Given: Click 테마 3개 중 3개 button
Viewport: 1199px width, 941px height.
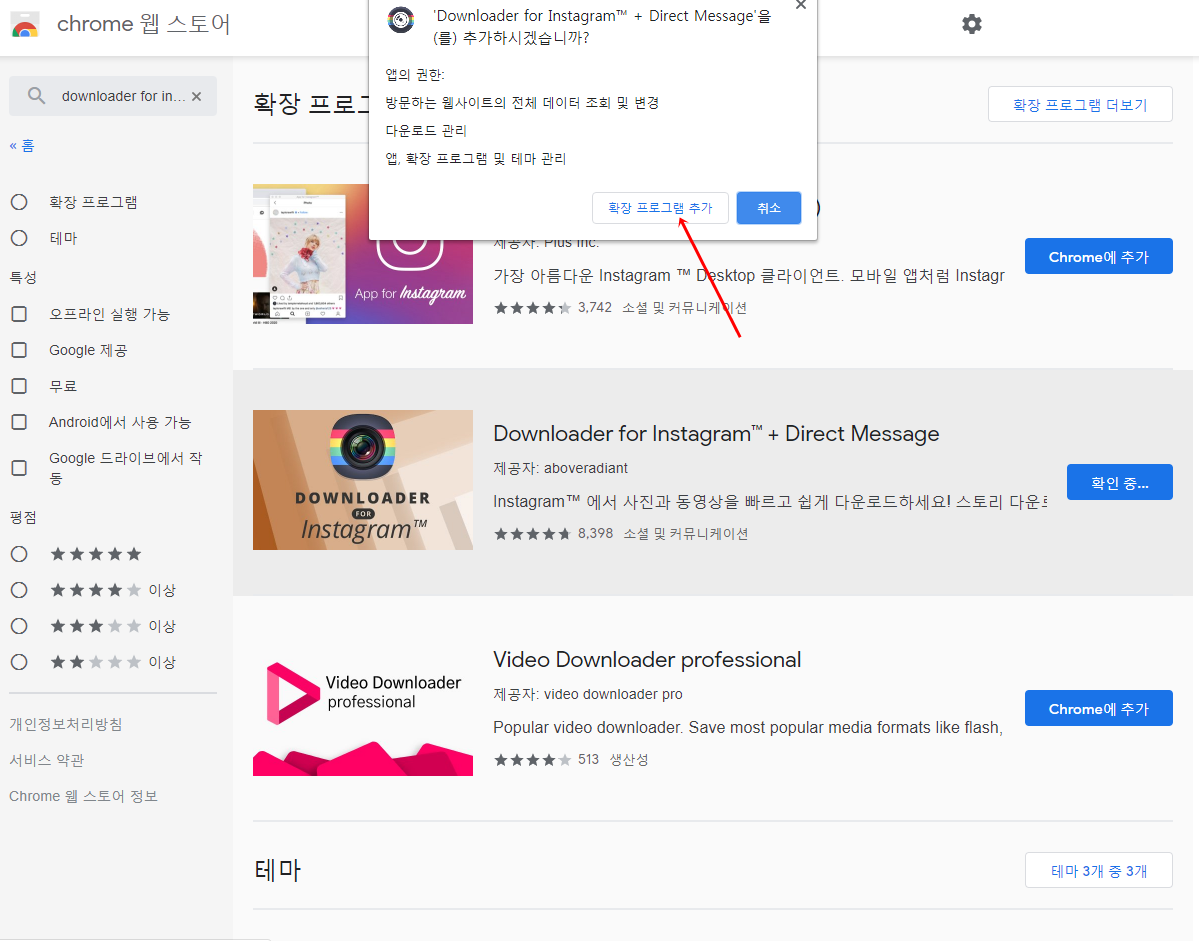Looking at the screenshot, I should tap(1098, 871).
